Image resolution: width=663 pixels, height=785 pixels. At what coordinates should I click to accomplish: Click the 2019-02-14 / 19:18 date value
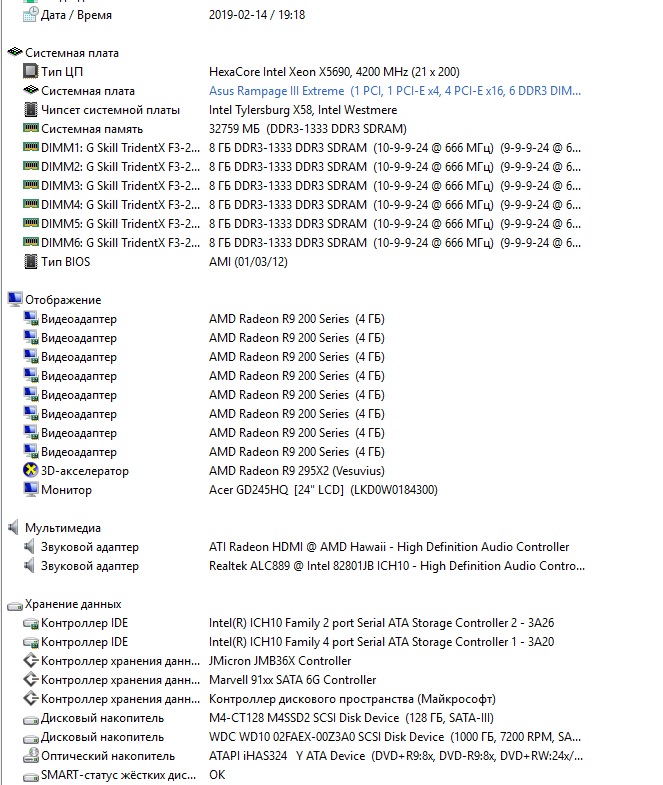coord(257,15)
